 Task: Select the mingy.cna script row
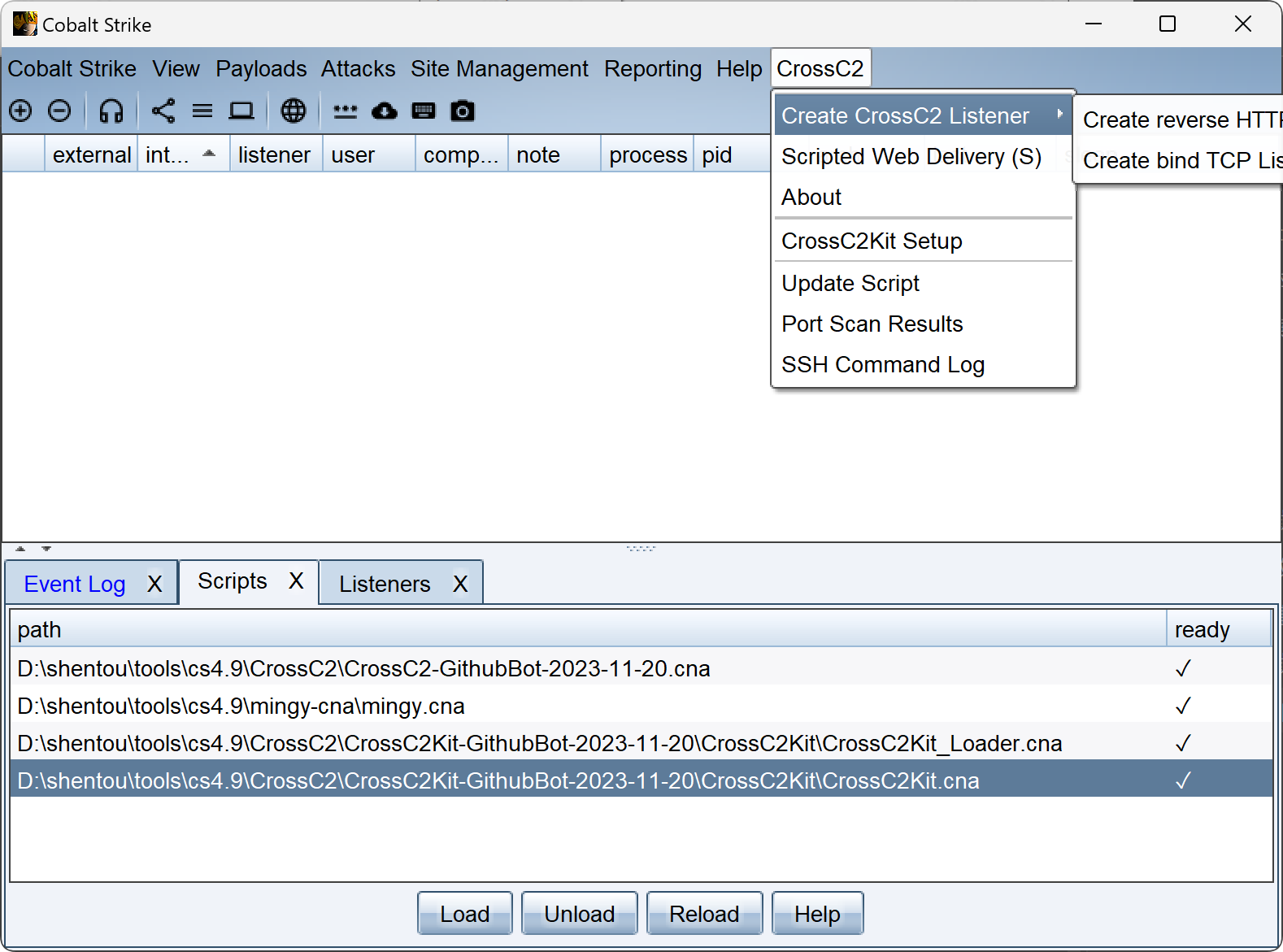(x=641, y=706)
